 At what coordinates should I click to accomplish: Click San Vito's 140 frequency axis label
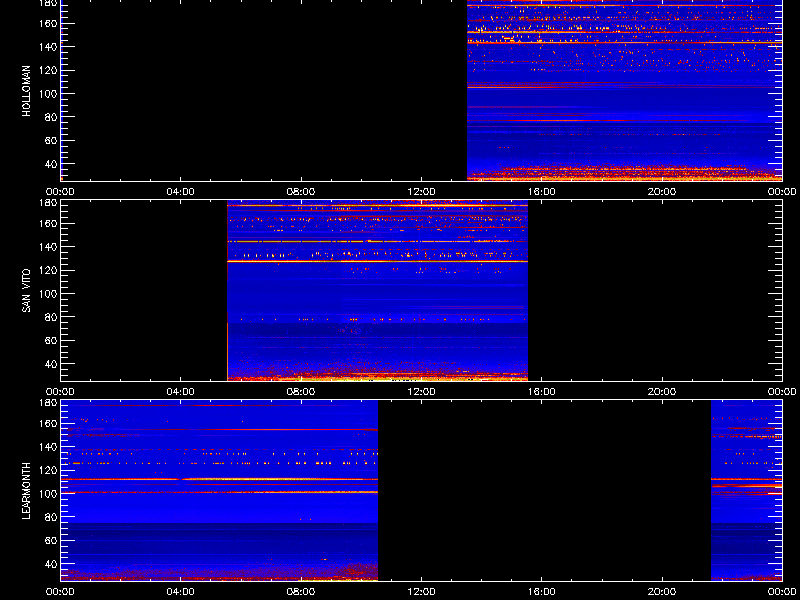48,246
